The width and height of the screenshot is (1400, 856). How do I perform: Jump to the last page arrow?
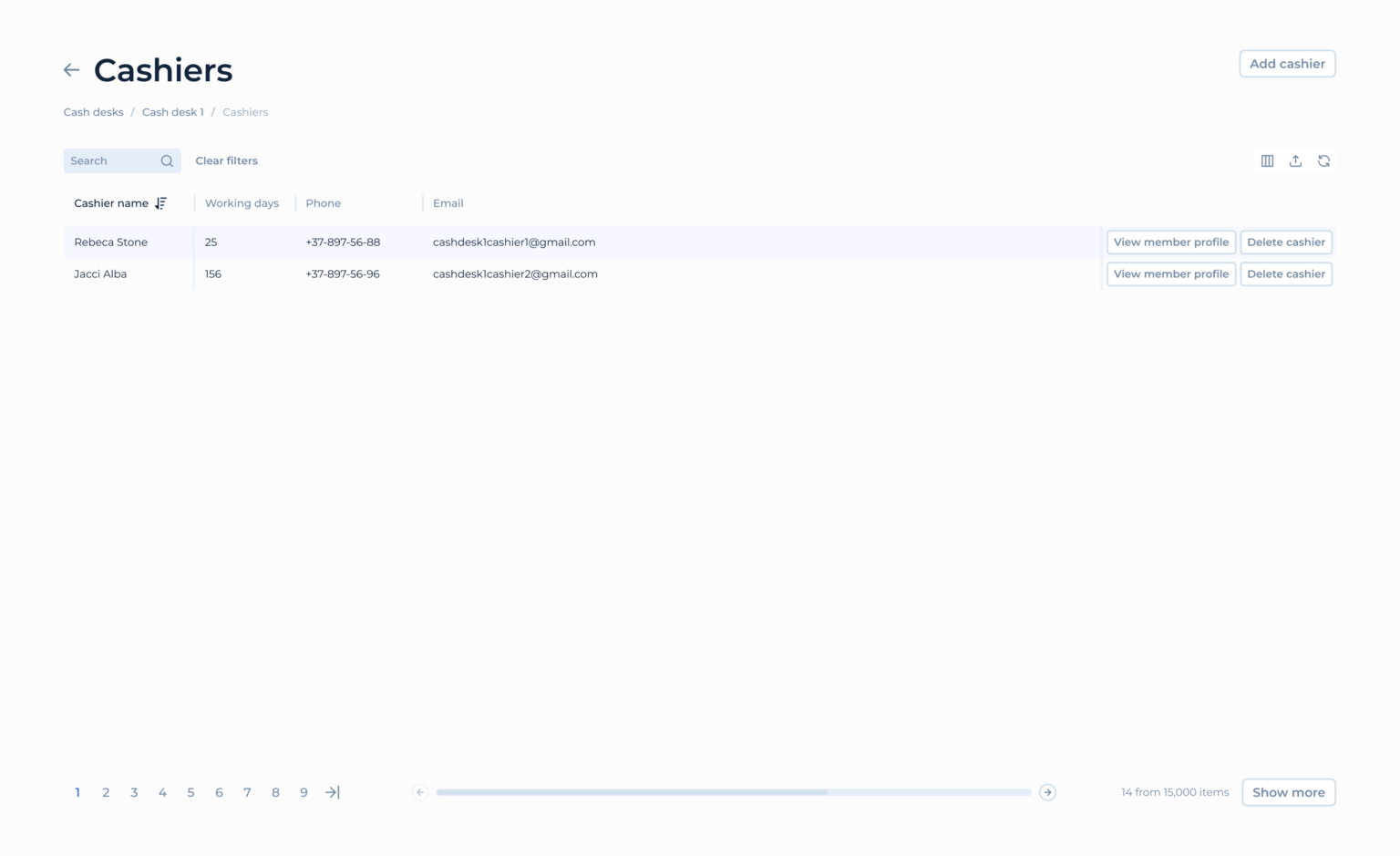point(333,792)
